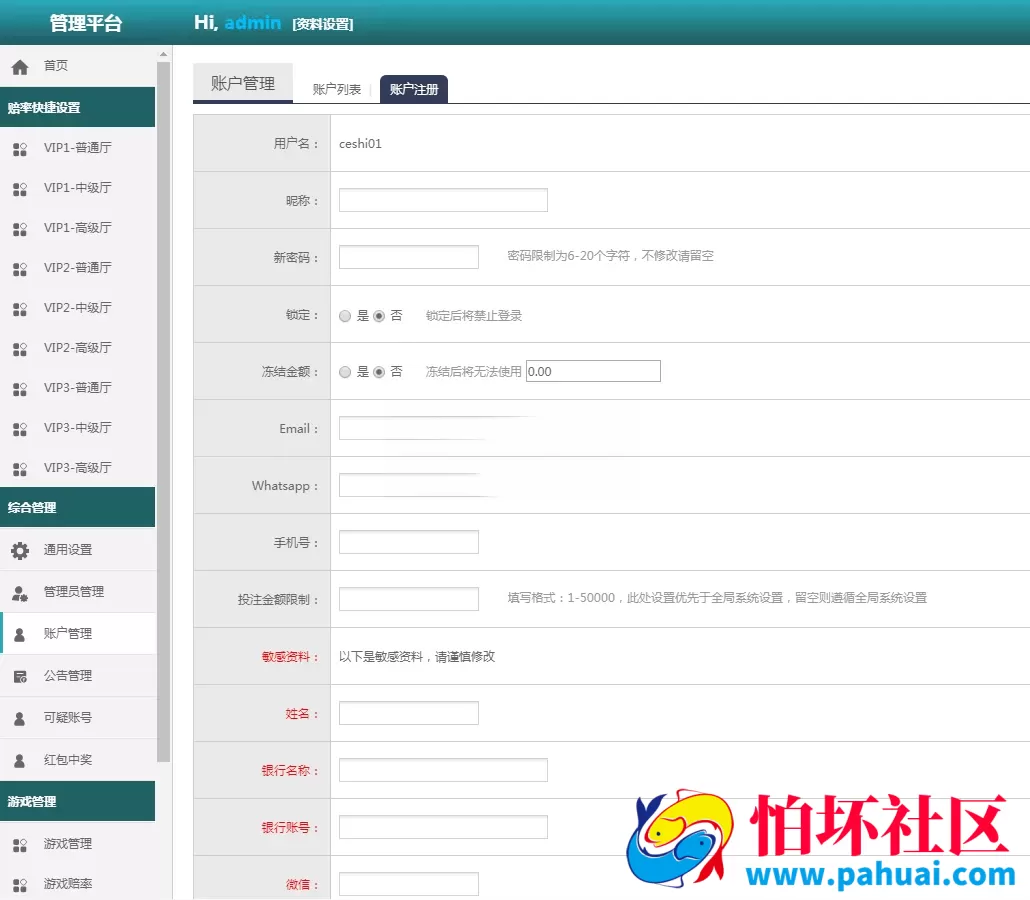Click the username value ceshi01
1030x900 pixels.
pos(360,144)
